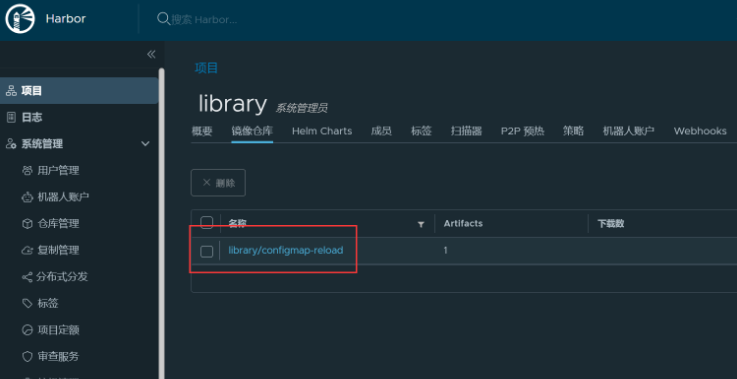Click the sidebar vertical scrollbar
This screenshot has width=737, height=379.
(x=161, y=223)
